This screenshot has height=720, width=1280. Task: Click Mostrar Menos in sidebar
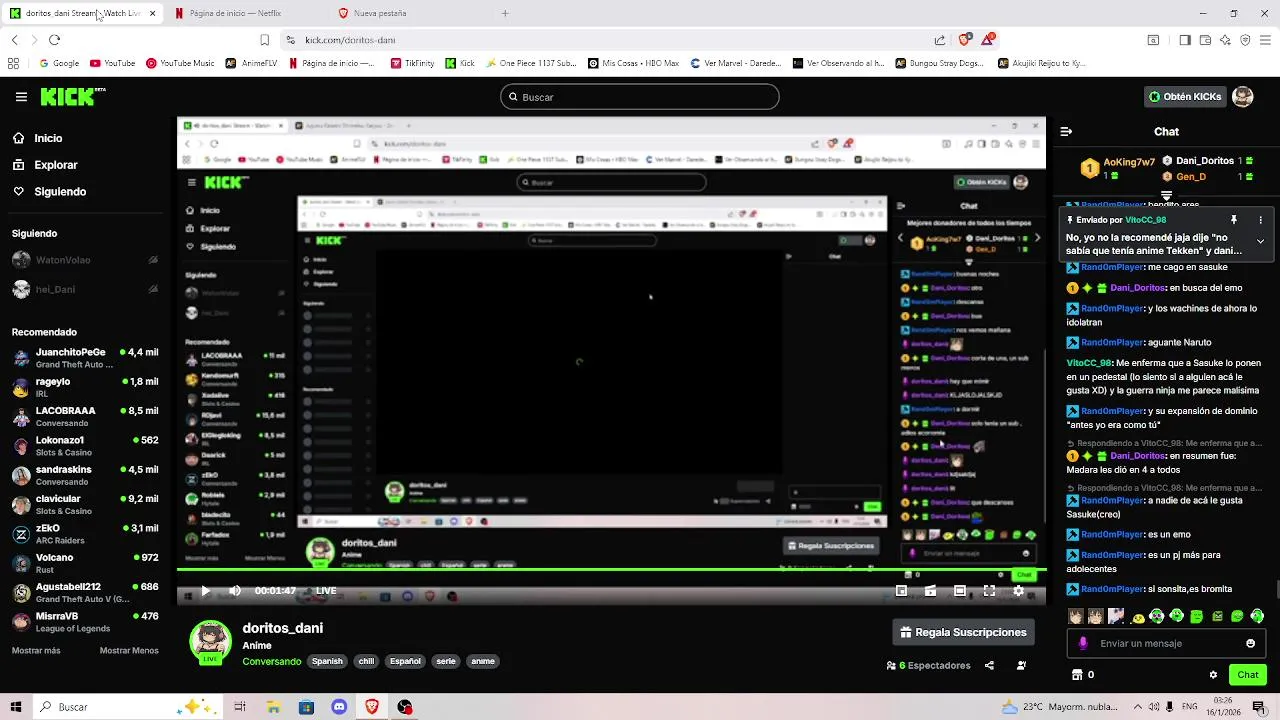129,650
